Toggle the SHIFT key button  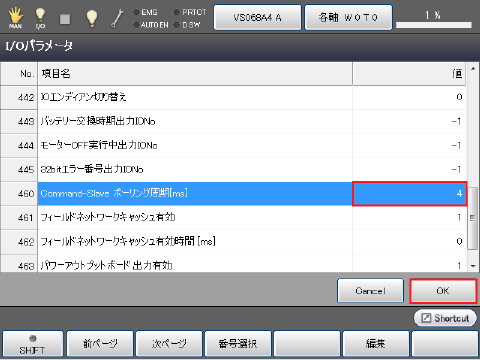point(32,344)
